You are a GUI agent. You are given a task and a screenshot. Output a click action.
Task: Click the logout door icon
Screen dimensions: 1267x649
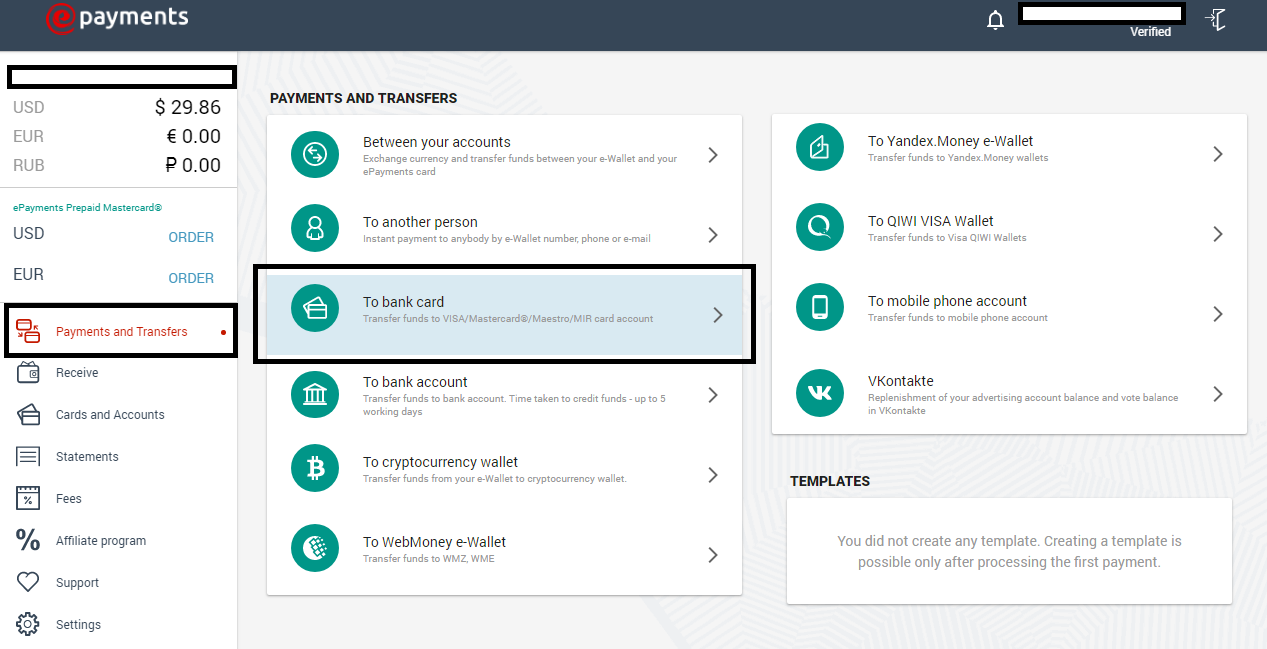1216,19
